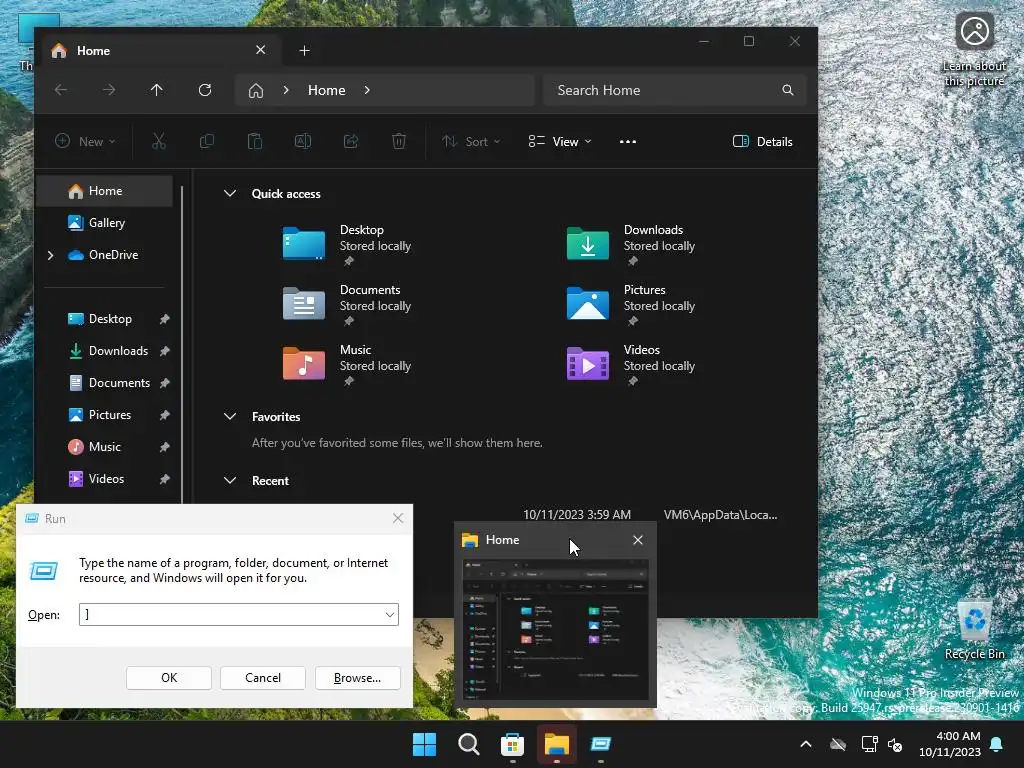Open the New dropdown menu
The height and width of the screenshot is (768, 1024).
(x=85, y=142)
